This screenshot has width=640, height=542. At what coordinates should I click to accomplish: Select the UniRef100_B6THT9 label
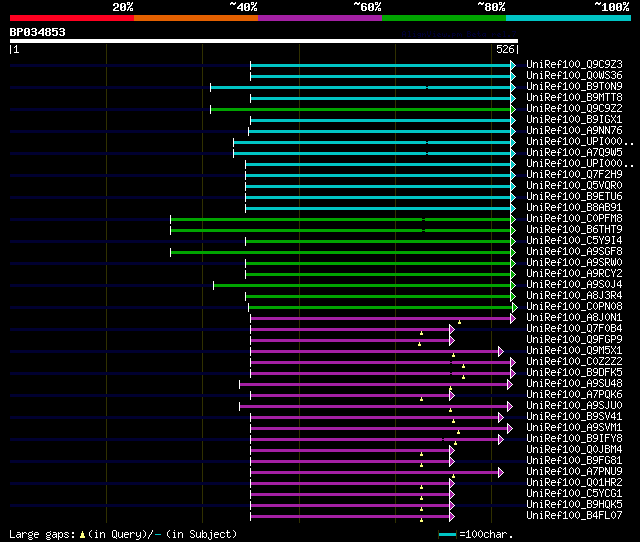[574, 230]
